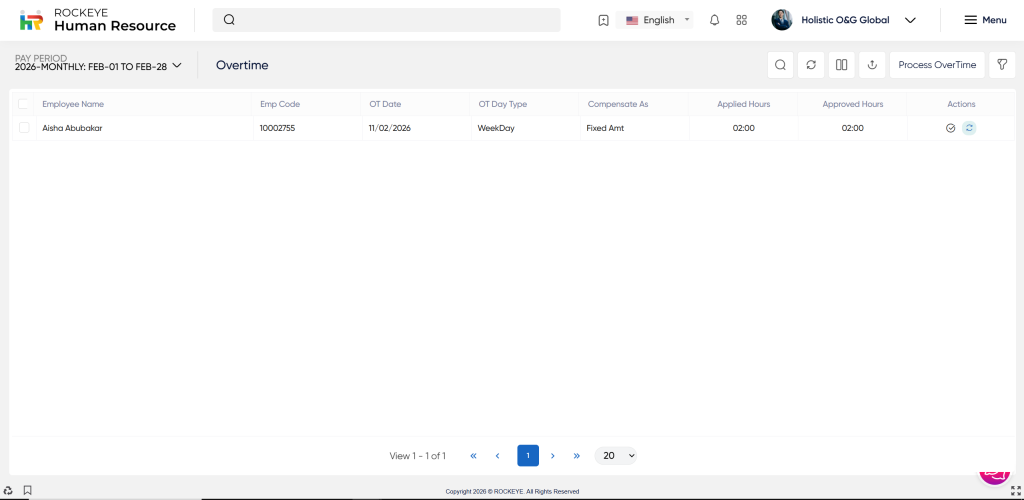This screenshot has height=500, width=1024.
Task: Open the filter funnel icon
Action: point(1001,65)
